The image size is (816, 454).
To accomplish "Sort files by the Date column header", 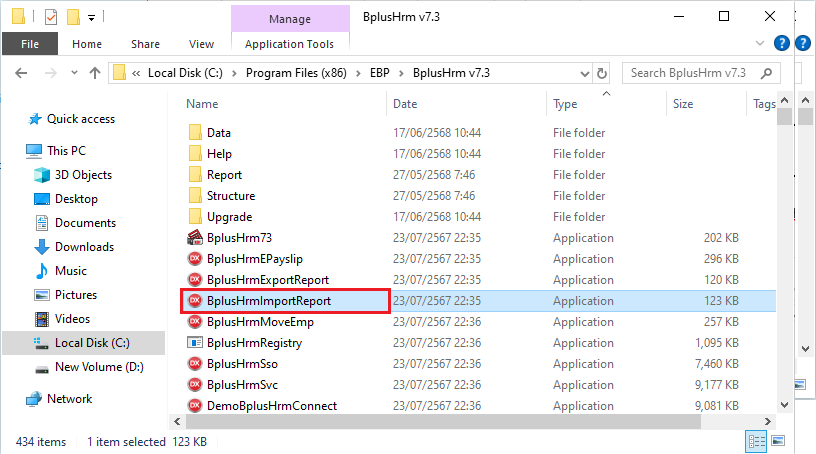I will pos(405,104).
